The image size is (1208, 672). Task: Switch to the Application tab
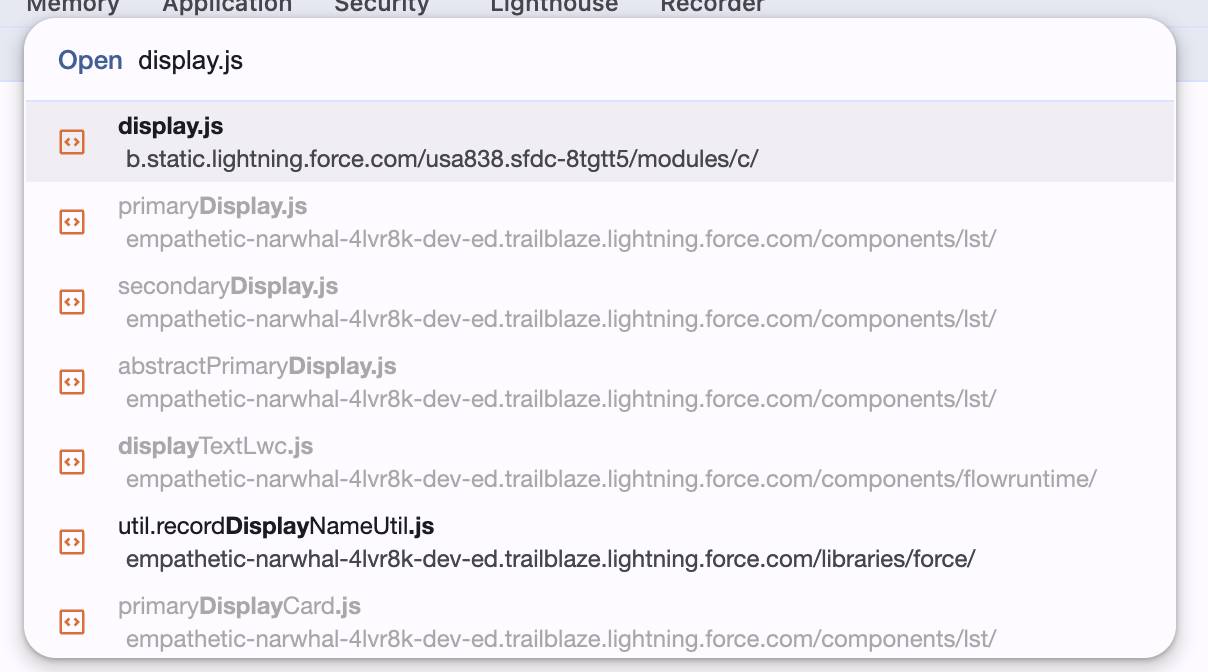pos(227,6)
